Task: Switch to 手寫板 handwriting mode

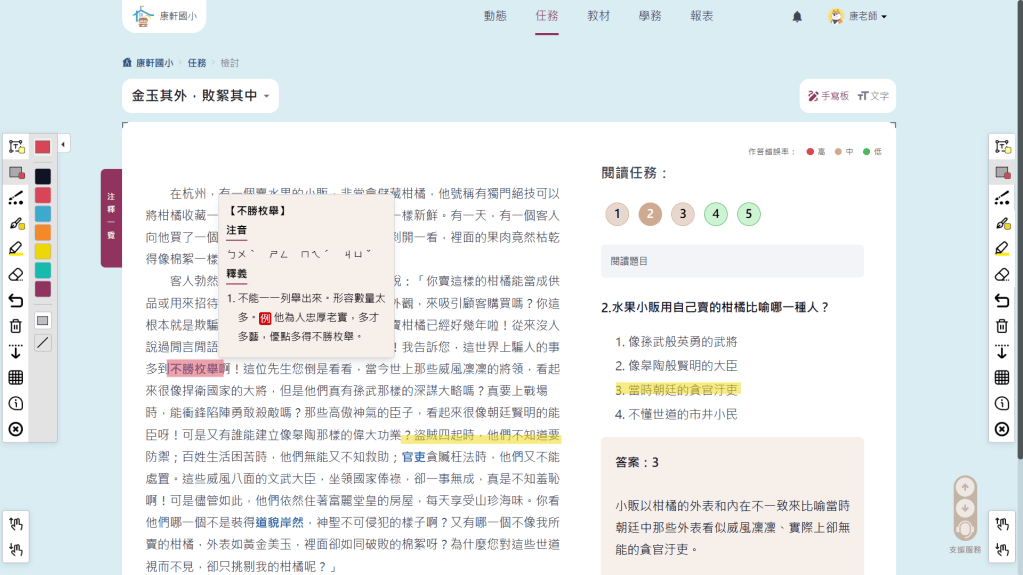Action: (828, 96)
